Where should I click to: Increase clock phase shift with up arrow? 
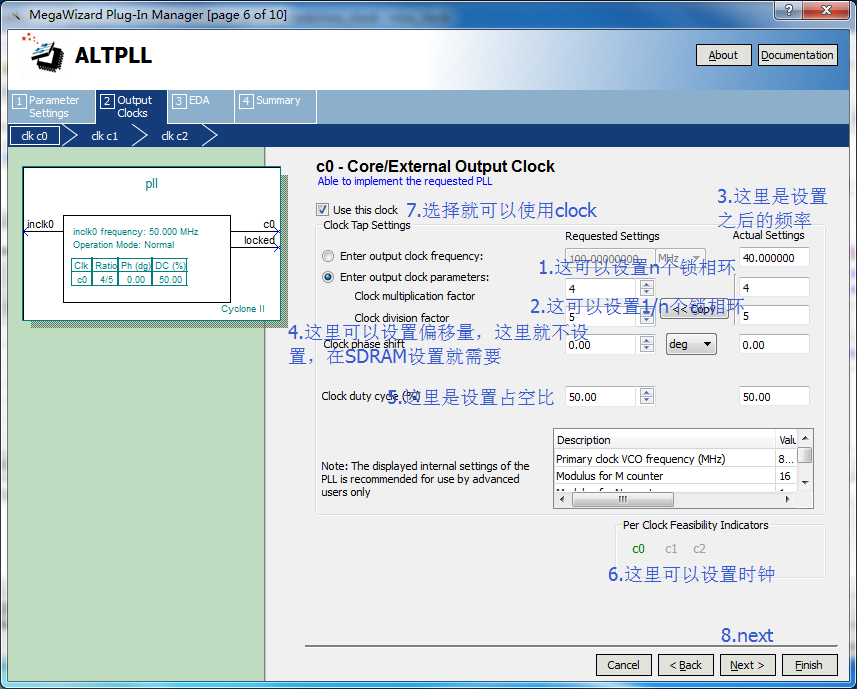coord(647,340)
